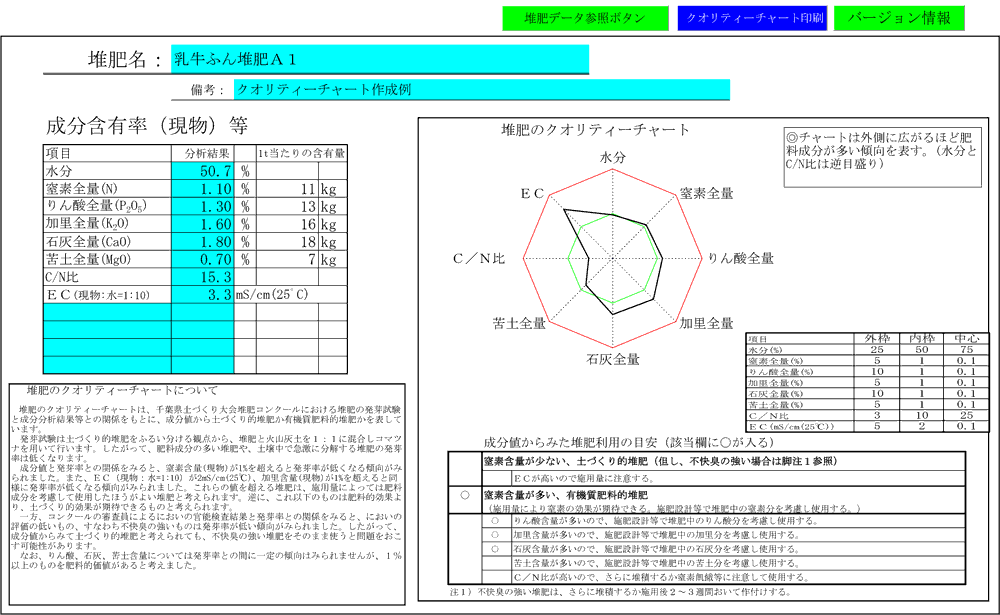Select the 加里全量 value 1.60
The width and height of the screenshot is (1000, 615).
point(203,224)
